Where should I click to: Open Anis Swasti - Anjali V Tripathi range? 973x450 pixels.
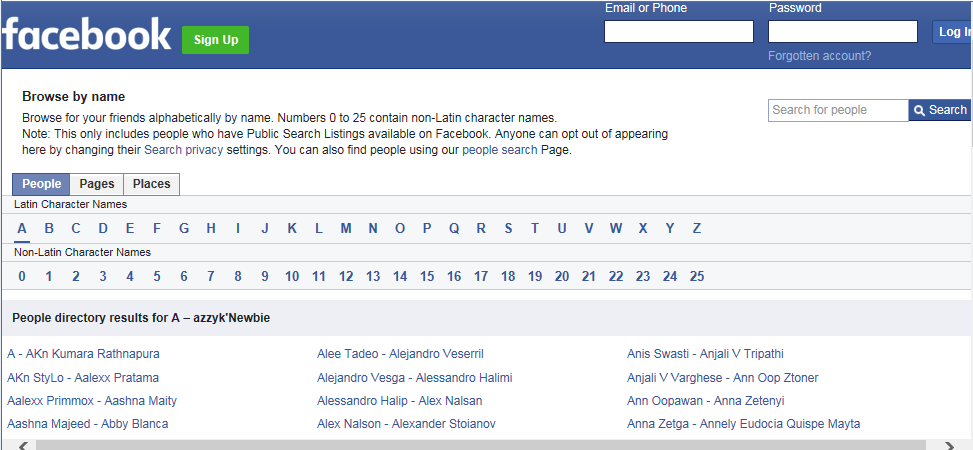click(x=705, y=354)
